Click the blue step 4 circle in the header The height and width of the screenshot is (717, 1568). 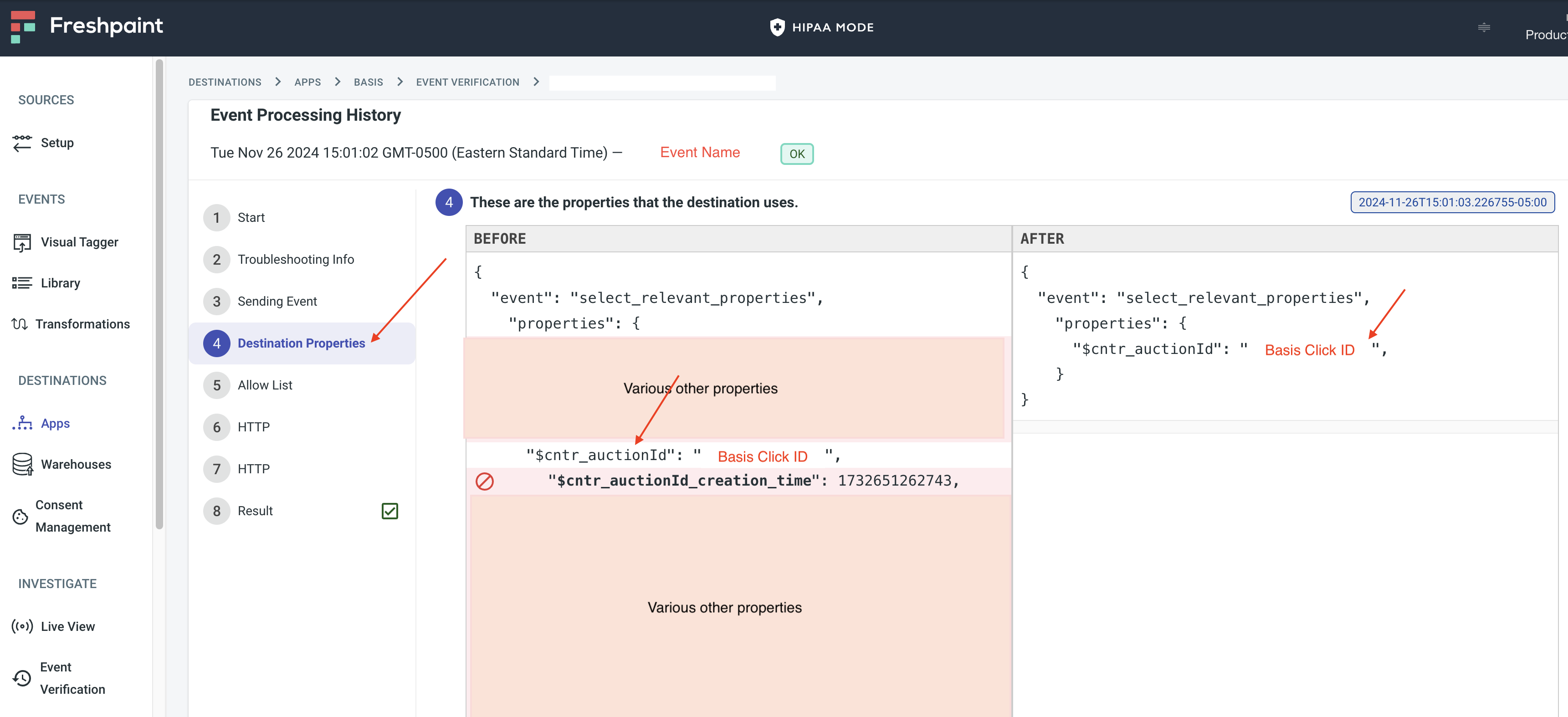pyautogui.click(x=449, y=203)
